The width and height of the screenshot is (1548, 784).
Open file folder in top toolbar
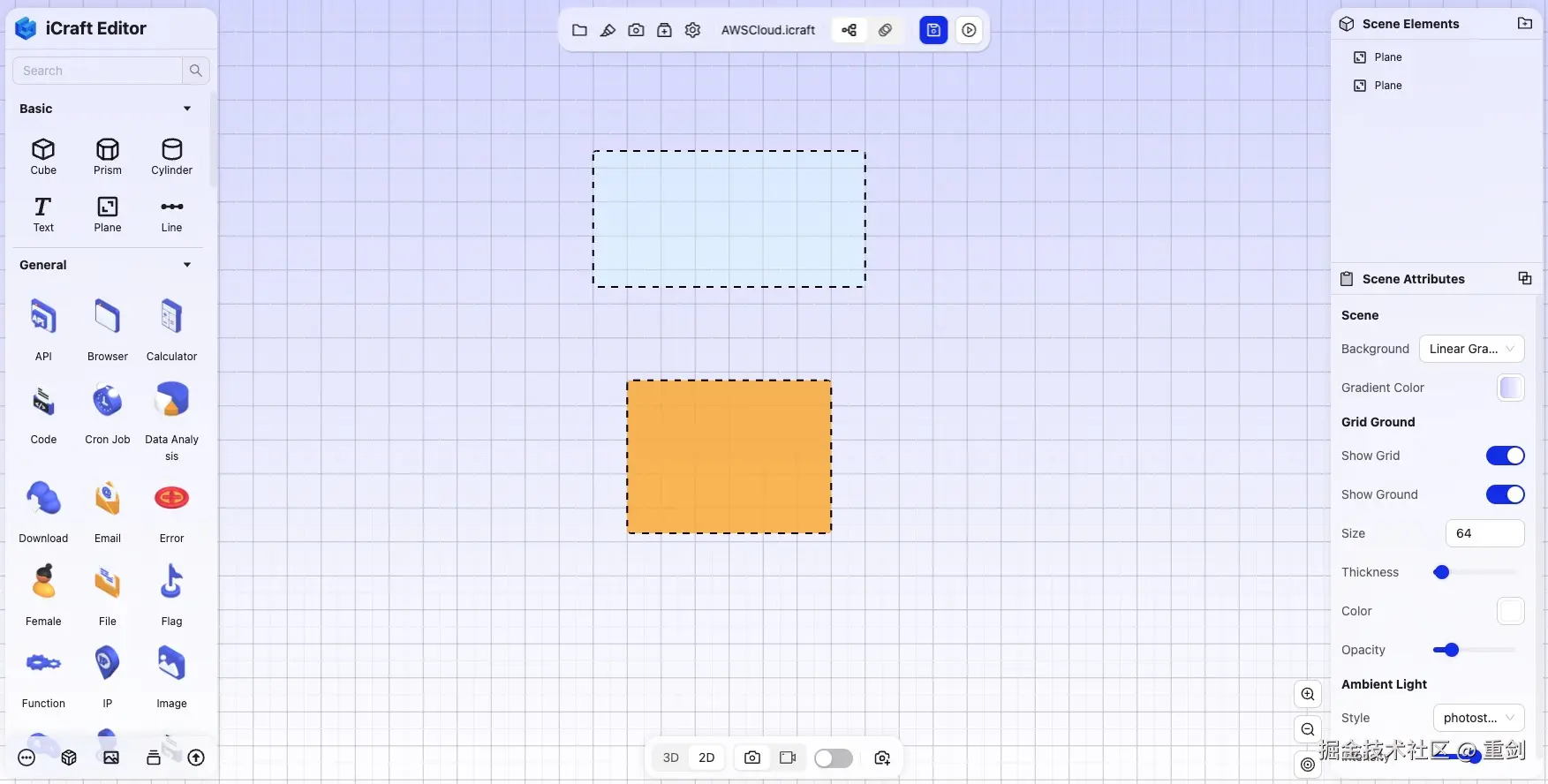(579, 30)
